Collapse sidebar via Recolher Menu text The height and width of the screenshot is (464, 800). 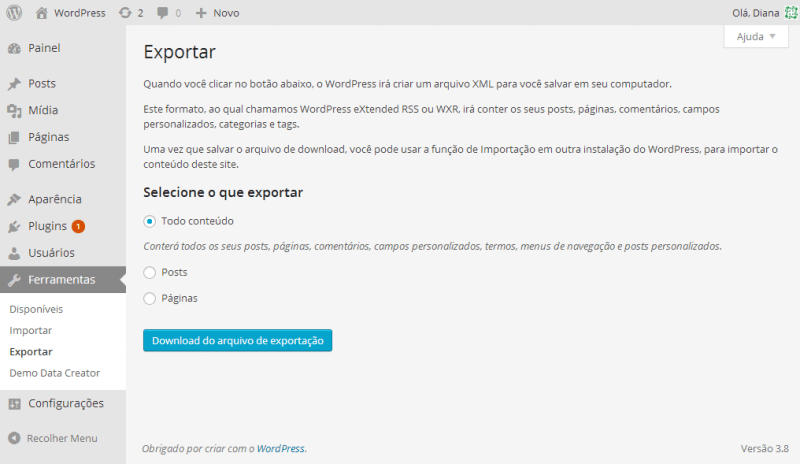coord(62,438)
